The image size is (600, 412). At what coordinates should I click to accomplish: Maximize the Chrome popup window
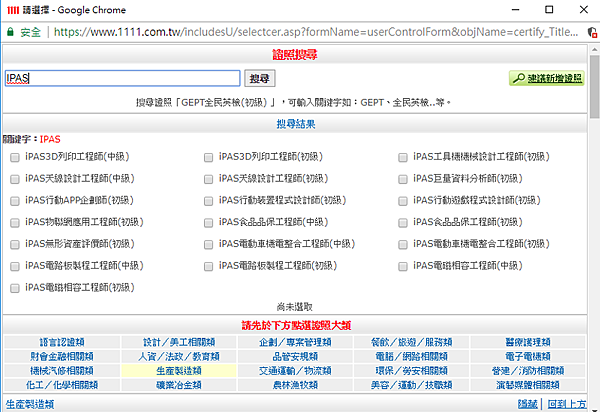[549, 10]
